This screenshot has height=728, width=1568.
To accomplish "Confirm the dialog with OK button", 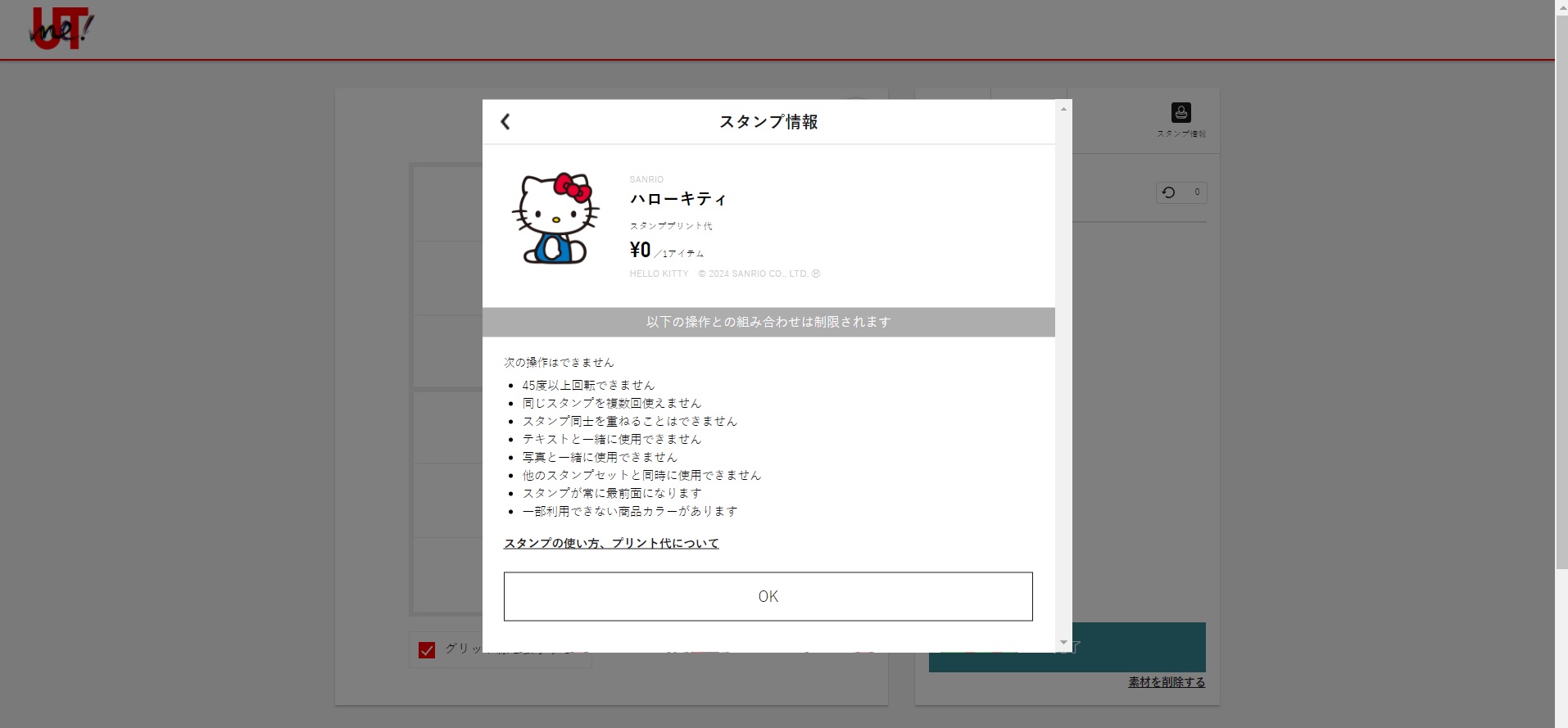I will (768, 596).
